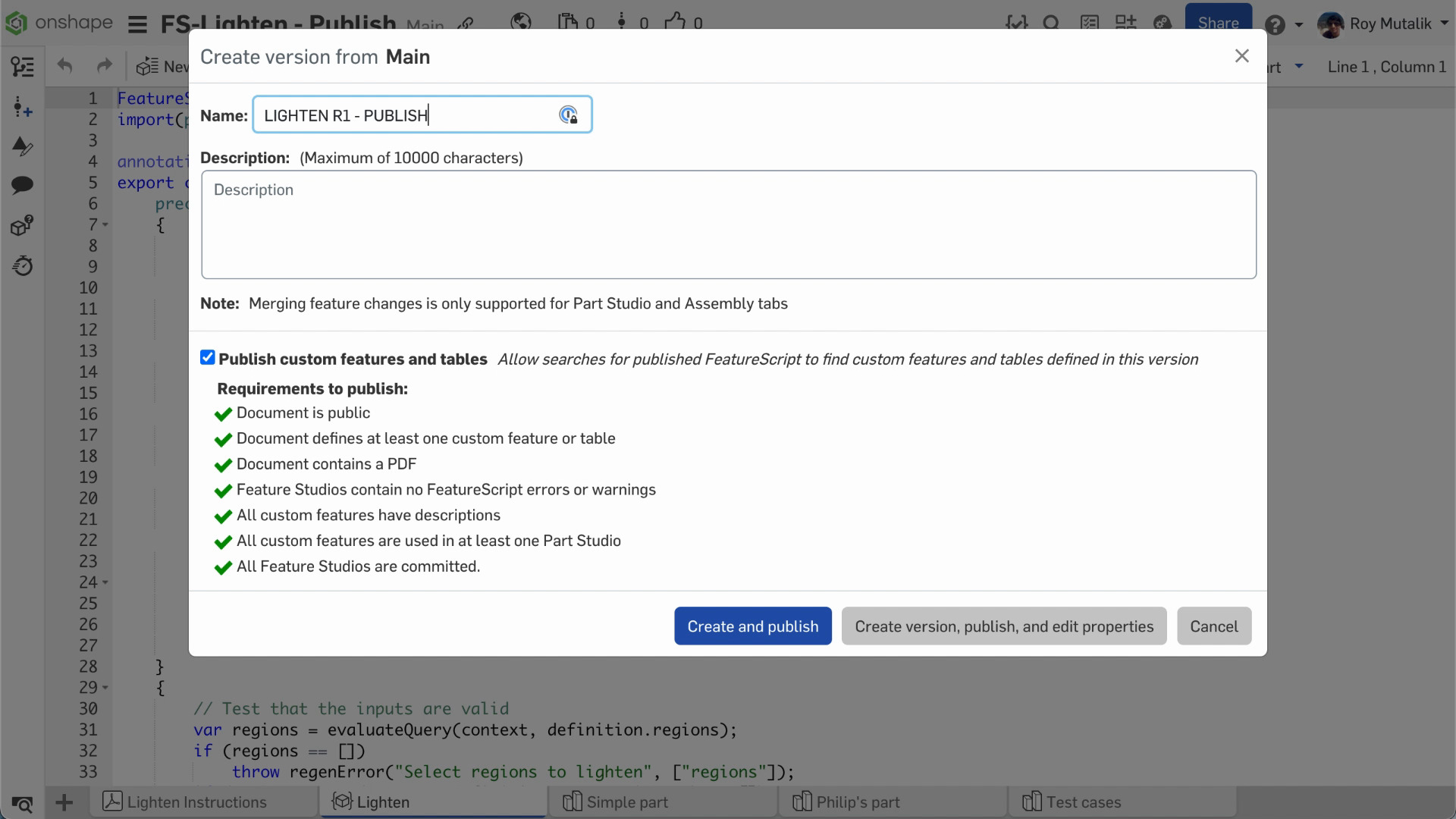1456x819 pixels.
Task: Collapse code fold arrow at line 7
Action: pyautogui.click(x=105, y=225)
